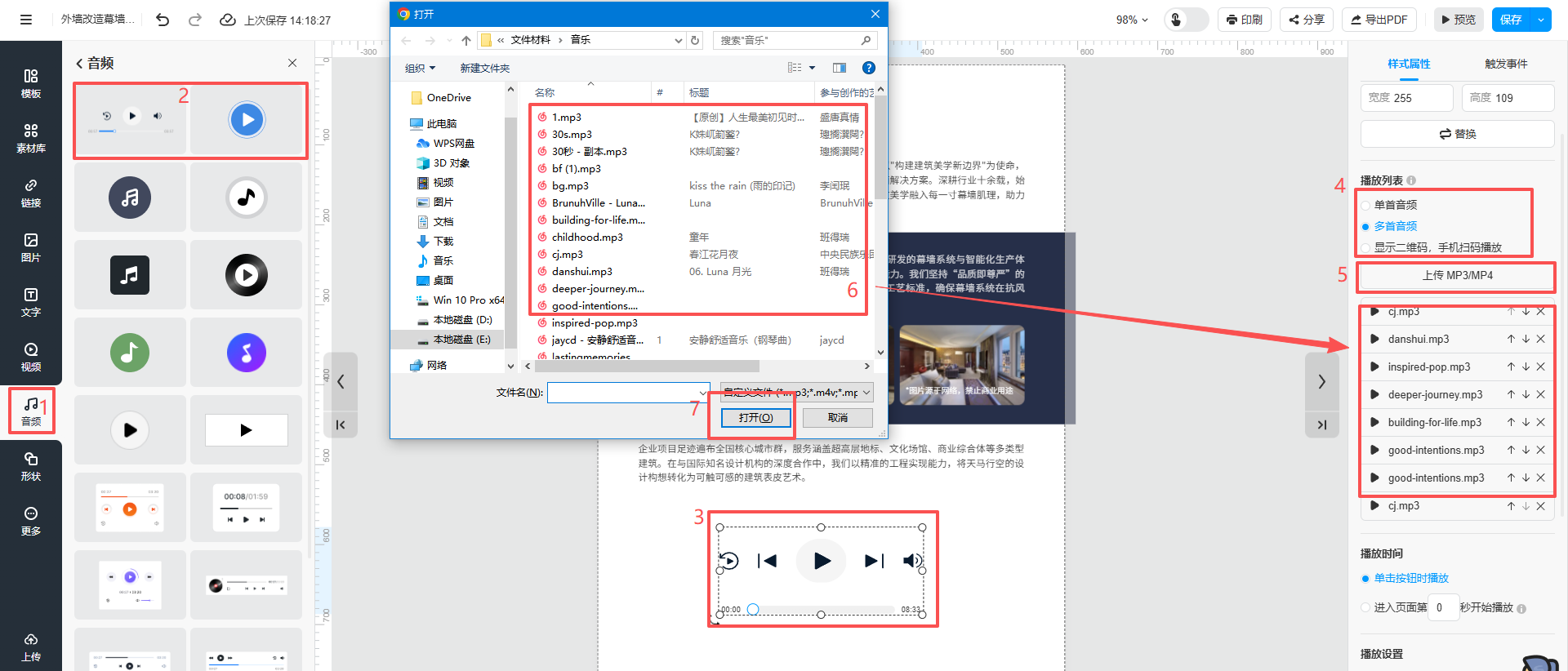Screen dimensions: 1568x671
Task: Open the file type filter dropdown
Action: 796,393
